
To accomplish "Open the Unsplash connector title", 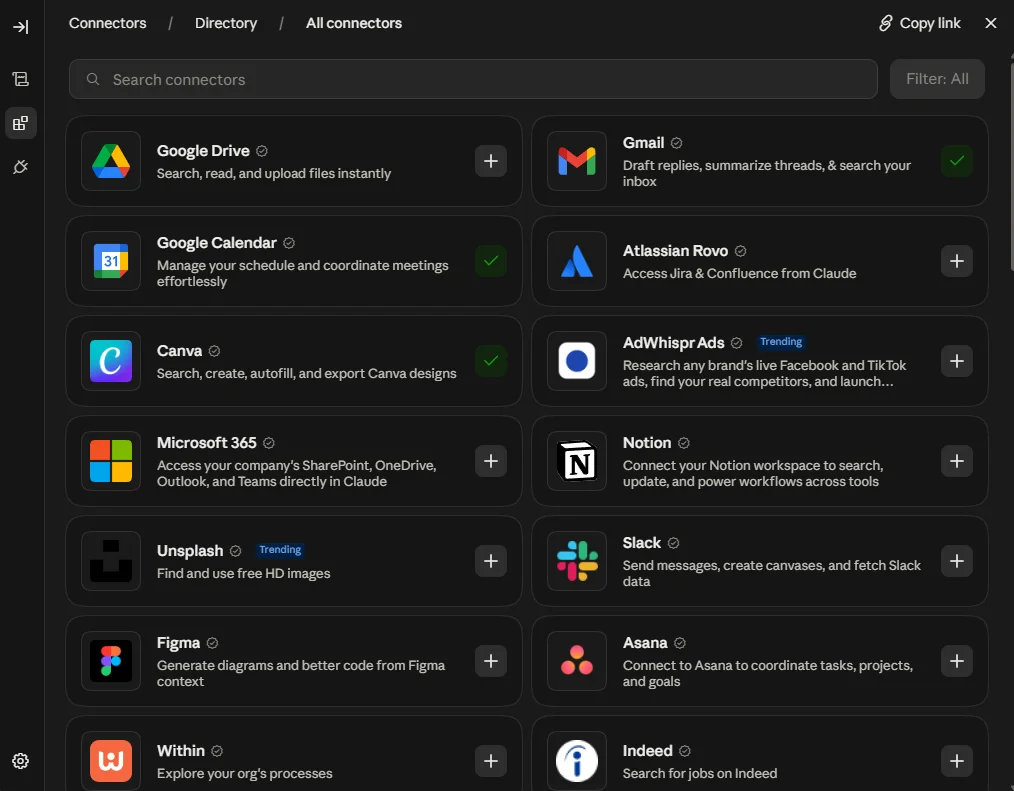I will tap(189, 550).
